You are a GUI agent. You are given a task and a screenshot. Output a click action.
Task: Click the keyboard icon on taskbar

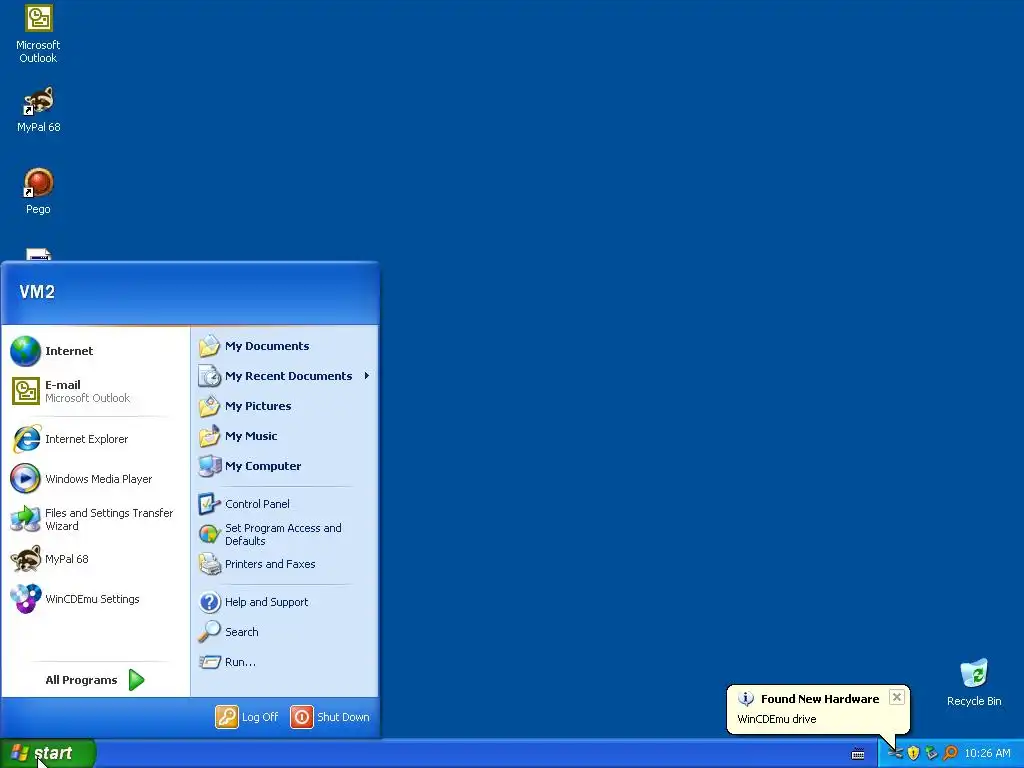click(858, 754)
